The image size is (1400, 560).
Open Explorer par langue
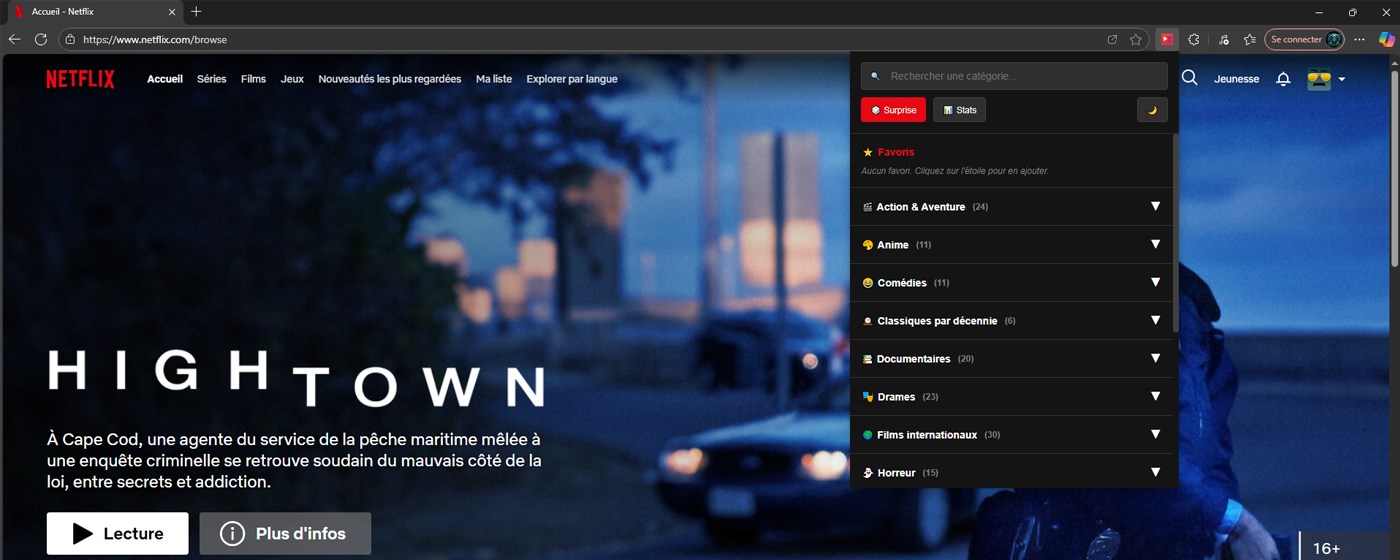click(x=572, y=79)
